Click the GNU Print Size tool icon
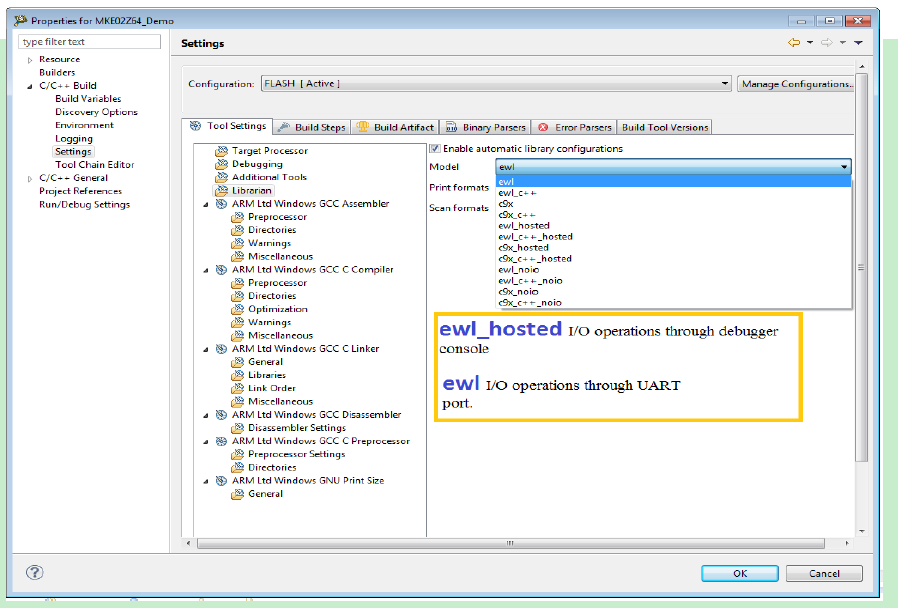 221,480
